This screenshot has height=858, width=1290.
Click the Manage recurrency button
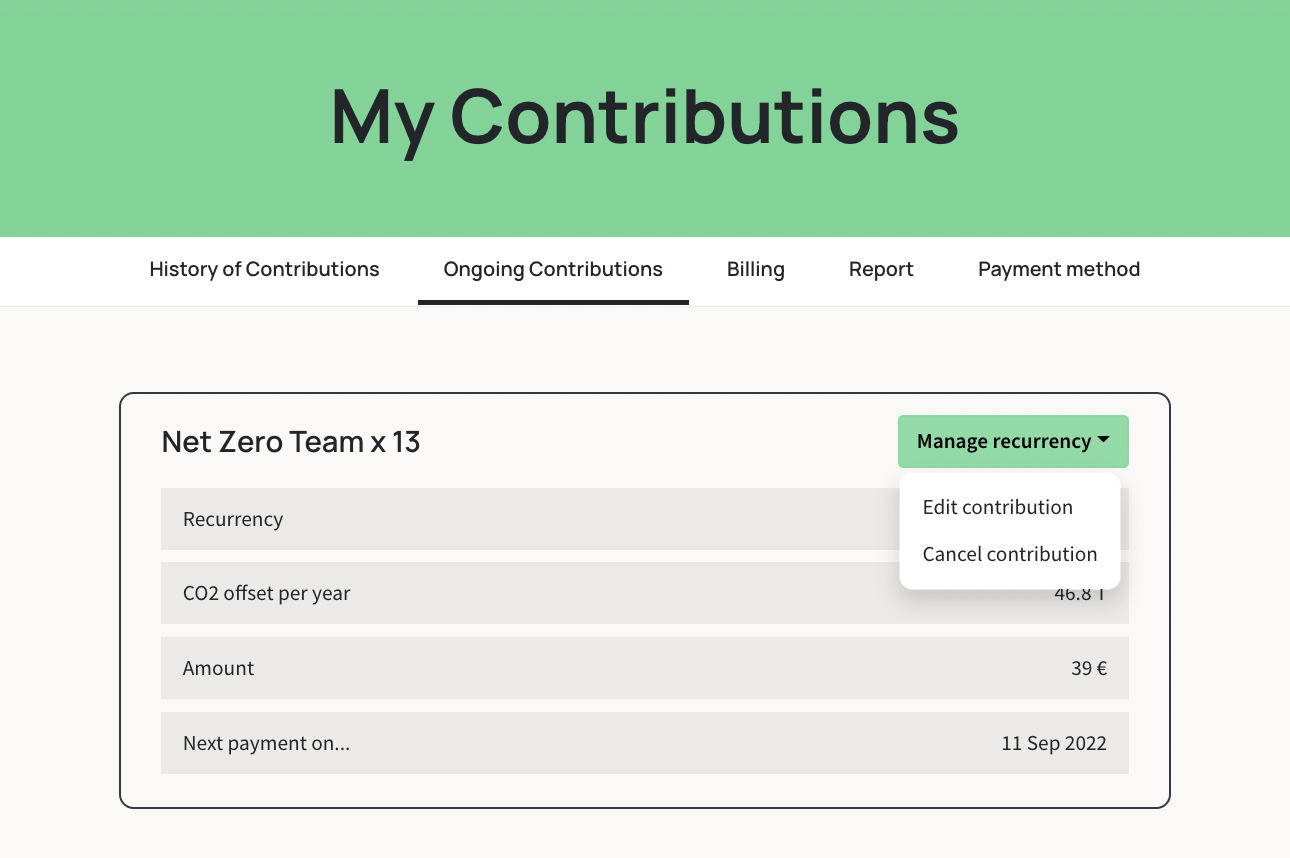tap(1013, 441)
